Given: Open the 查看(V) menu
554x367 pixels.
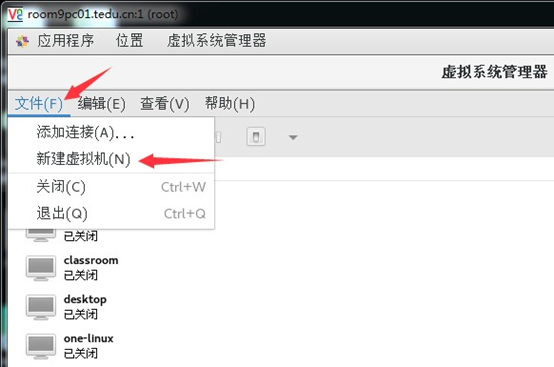Looking at the screenshot, I should [x=165, y=104].
